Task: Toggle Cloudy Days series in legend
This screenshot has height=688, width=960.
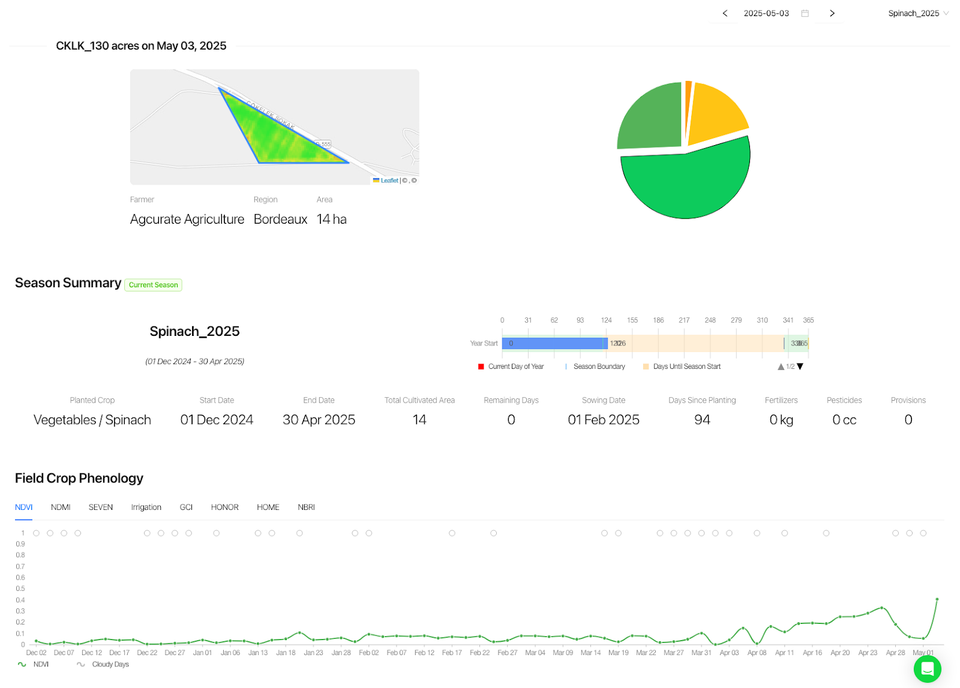Action: [103, 664]
